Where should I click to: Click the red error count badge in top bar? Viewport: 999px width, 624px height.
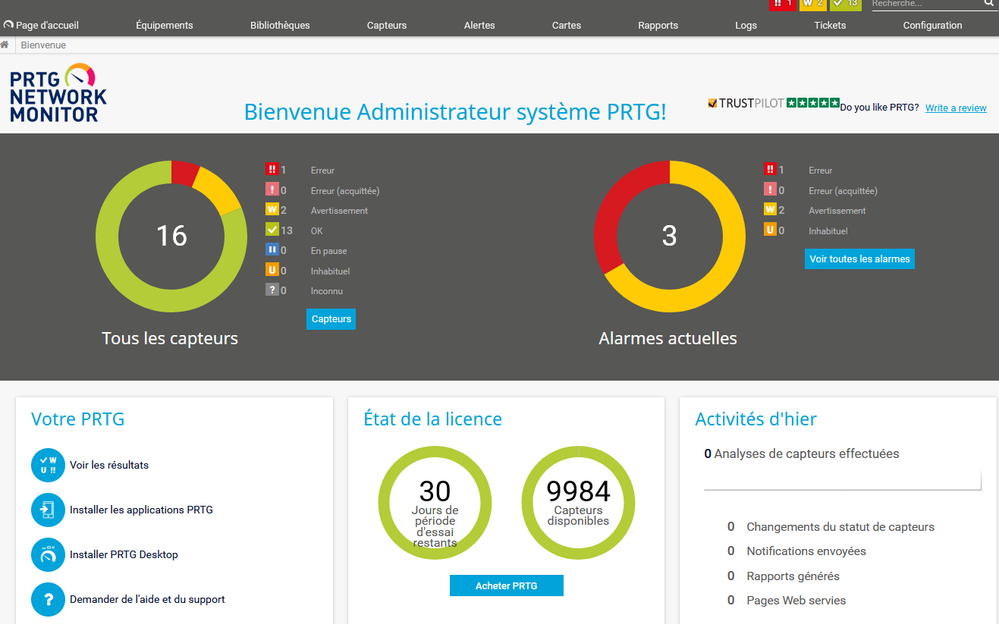coord(782,5)
